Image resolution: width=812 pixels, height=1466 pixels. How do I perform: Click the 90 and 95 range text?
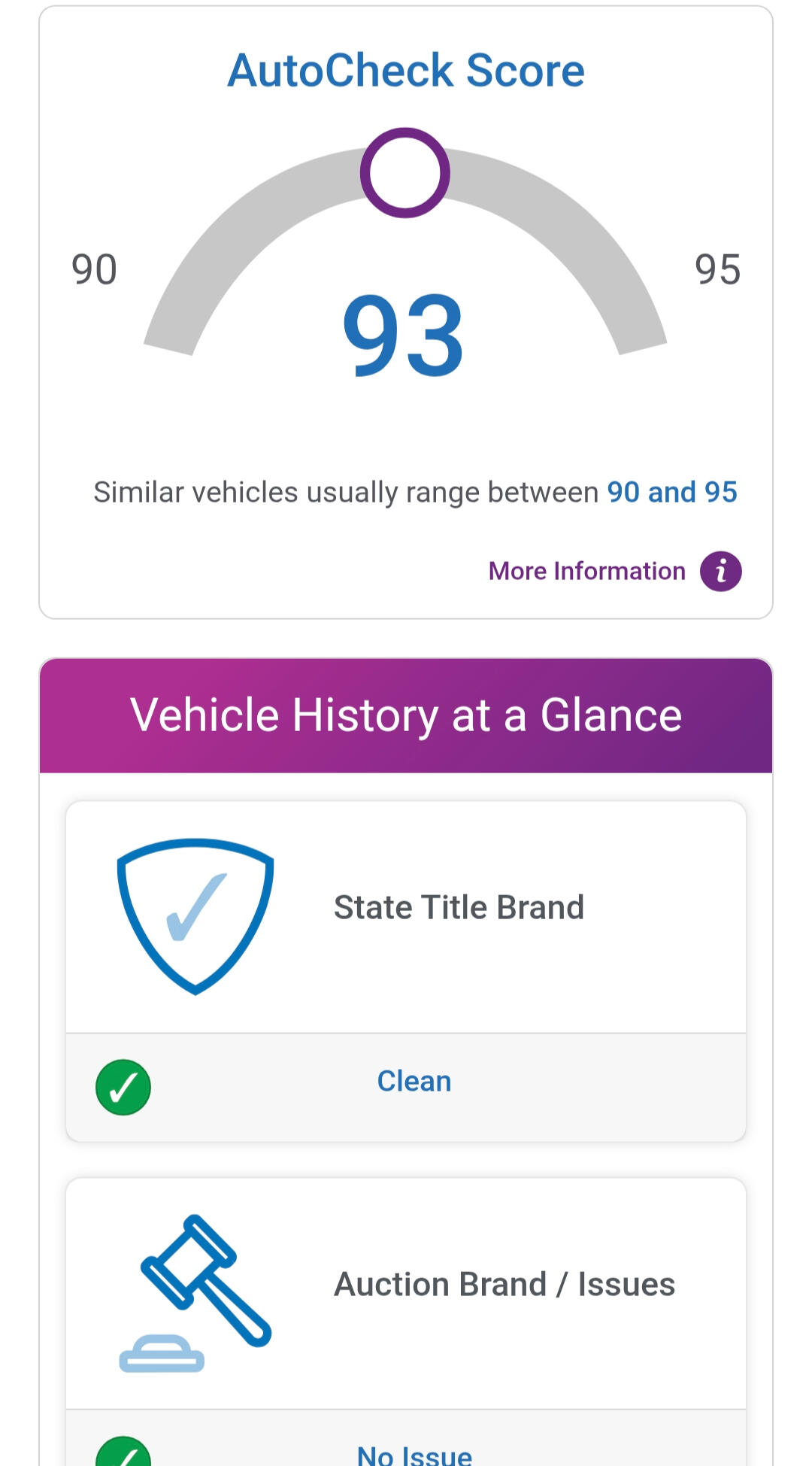tap(672, 493)
